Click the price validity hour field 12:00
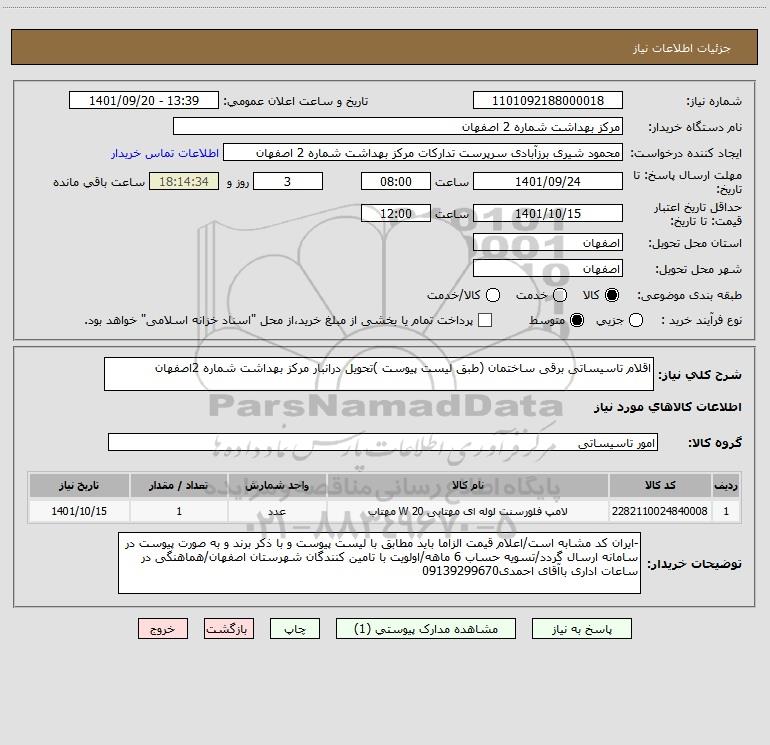 [396, 213]
